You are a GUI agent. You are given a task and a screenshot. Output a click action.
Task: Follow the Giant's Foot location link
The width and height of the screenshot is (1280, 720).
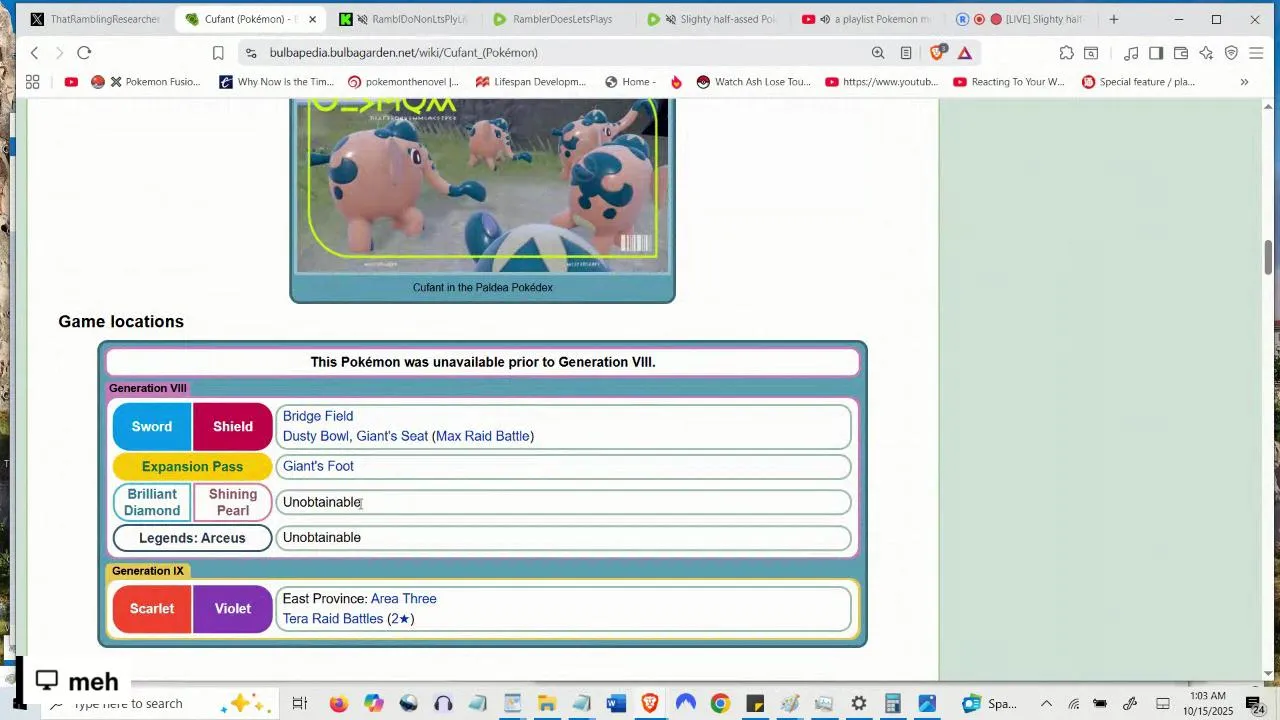click(318, 466)
